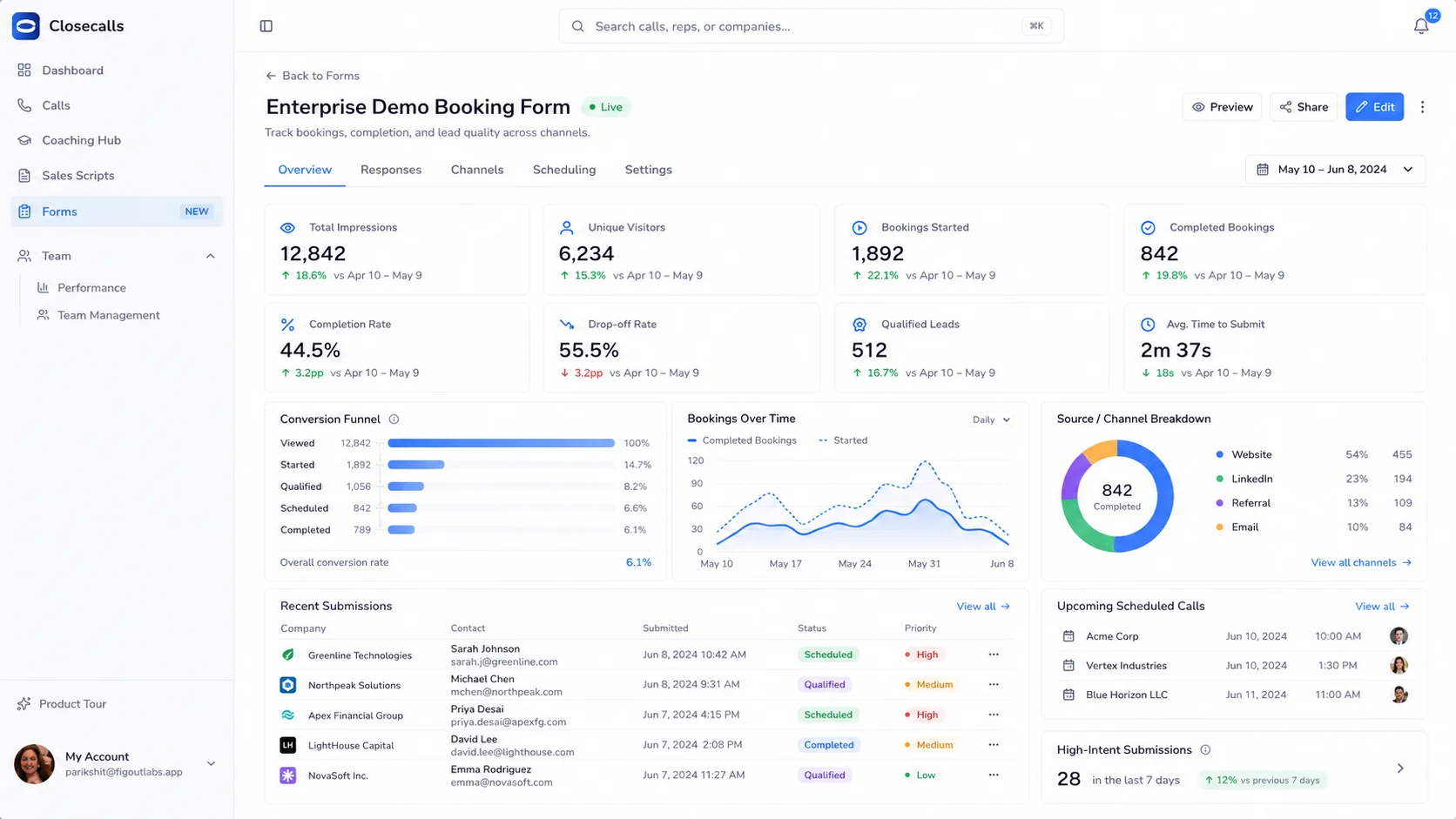Open Performance in the sidebar
The width and height of the screenshot is (1456, 819).
(91, 287)
